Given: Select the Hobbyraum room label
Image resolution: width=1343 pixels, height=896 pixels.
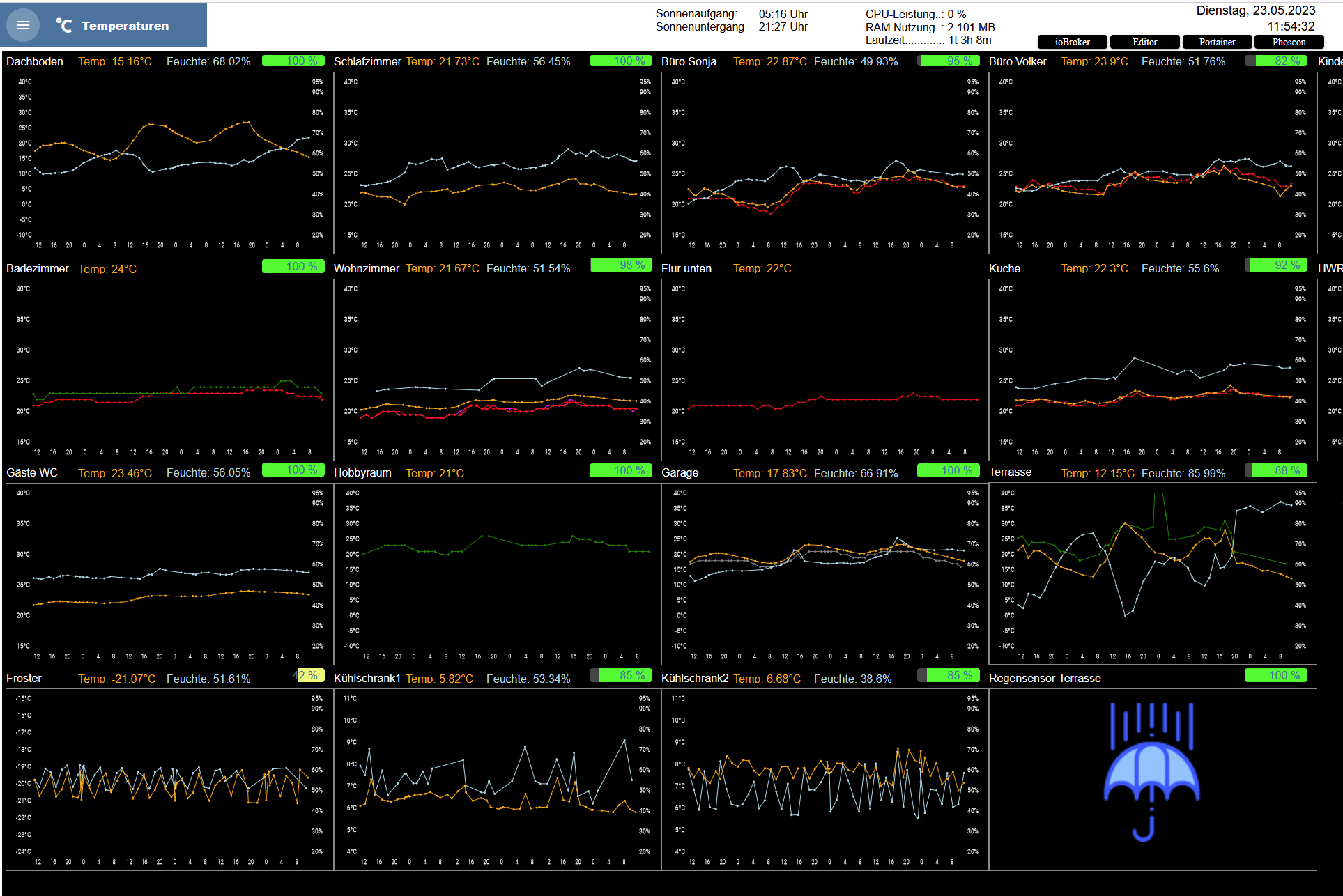Looking at the screenshot, I should point(362,472).
